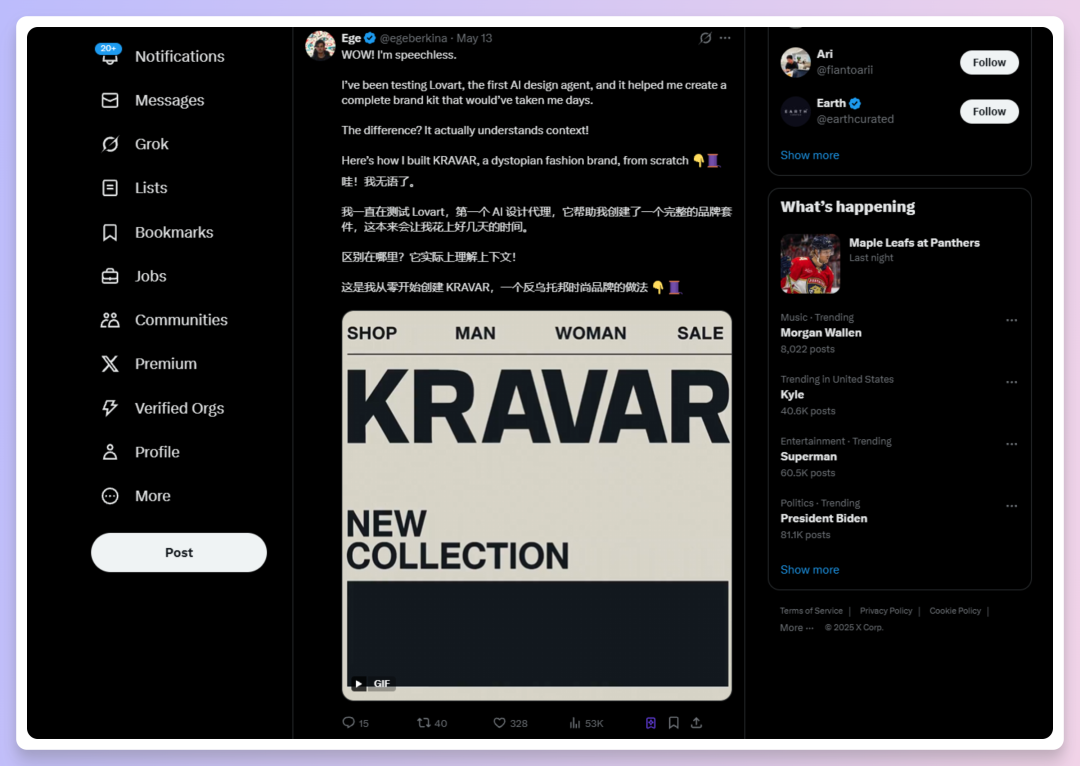The width and height of the screenshot is (1080, 766).
Task: Open Jobs via the briefcase icon
Action: [x=110, y=276]
